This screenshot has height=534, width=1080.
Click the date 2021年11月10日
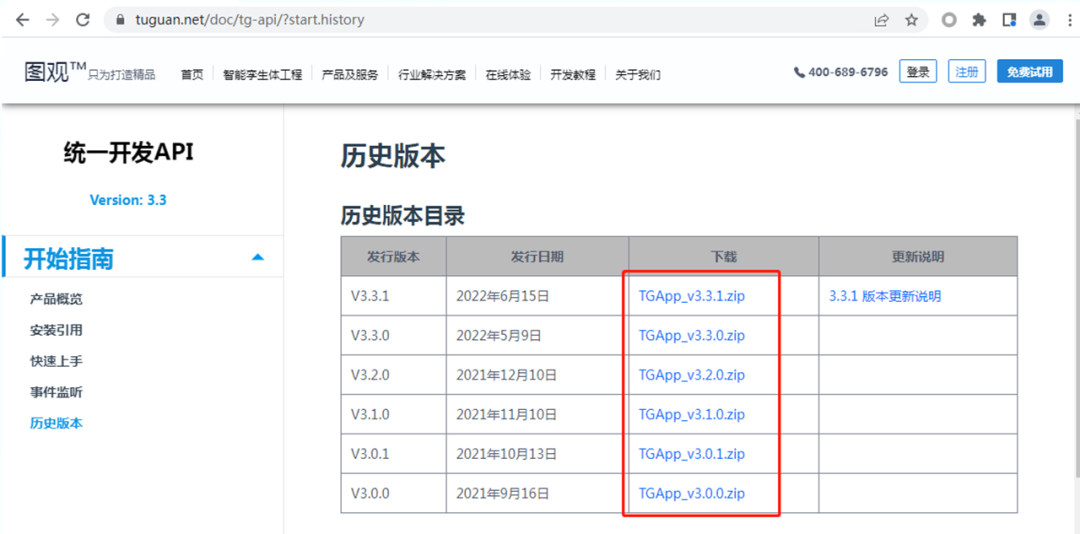506,415
